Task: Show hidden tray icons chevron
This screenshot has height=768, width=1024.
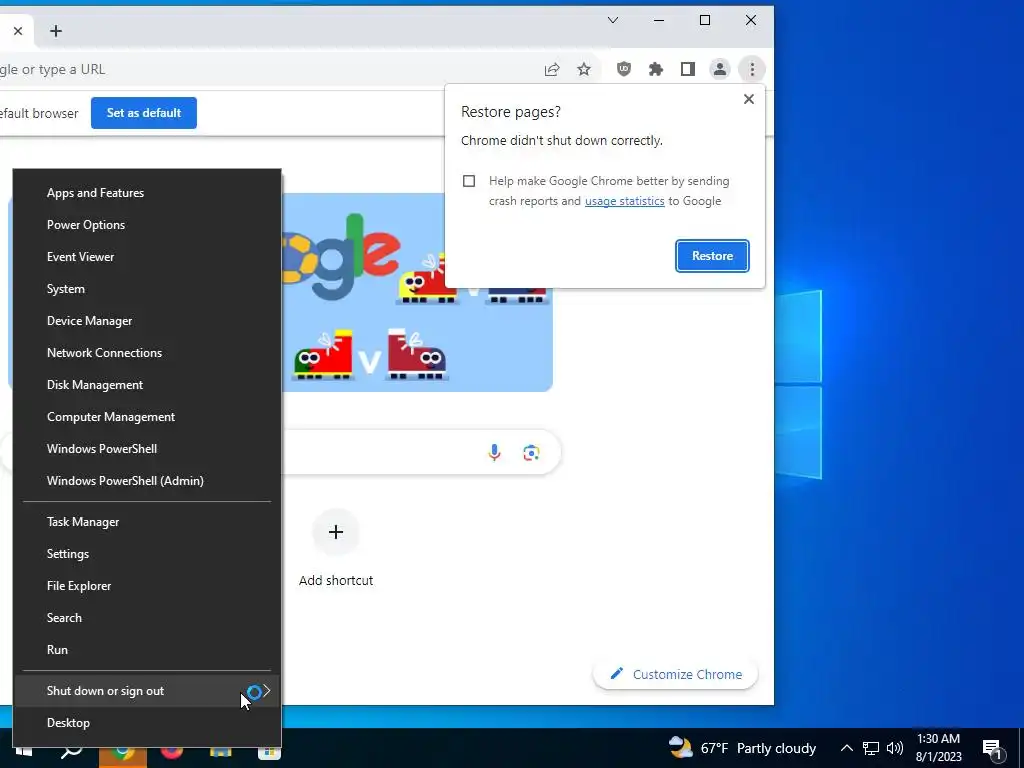Action: click(846, 748)
